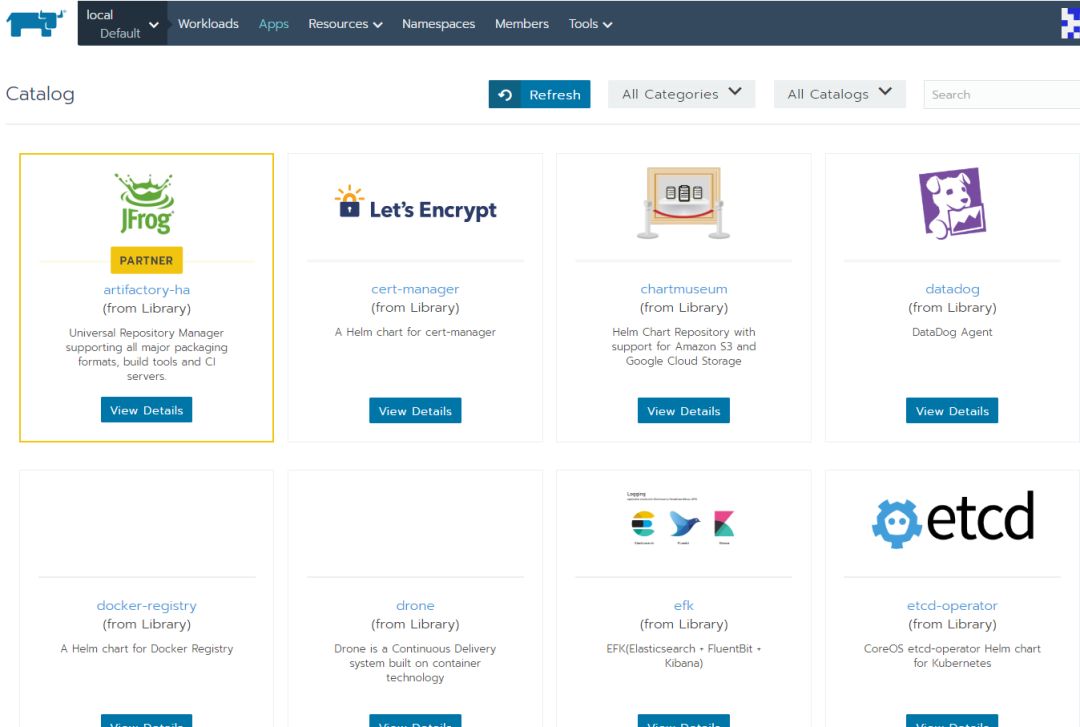Open the artifactory-ha link
Image resolution: width=1080 pixels, height=727 pixels.
click(x=147, y=289)
